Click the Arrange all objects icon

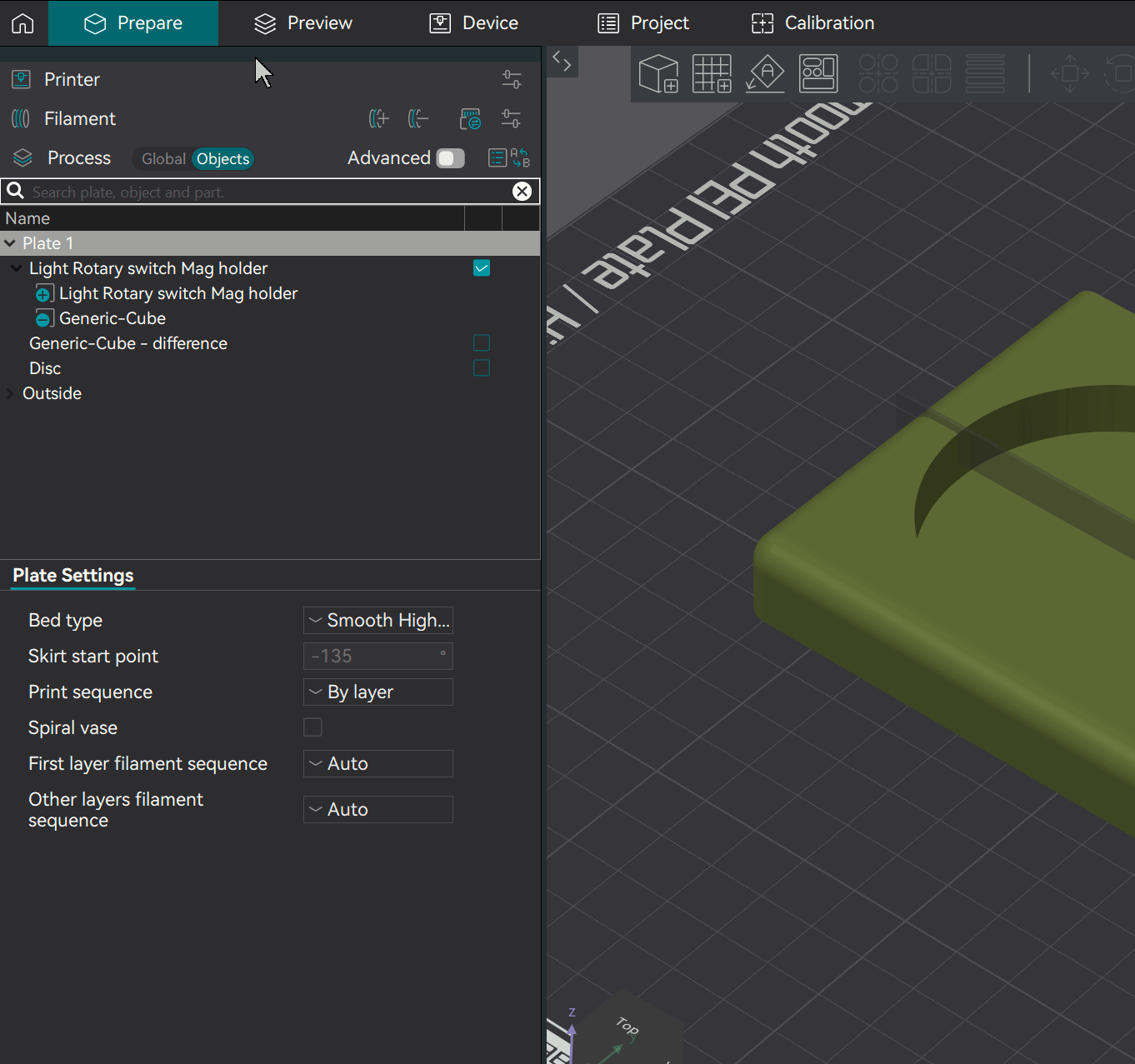818,73
